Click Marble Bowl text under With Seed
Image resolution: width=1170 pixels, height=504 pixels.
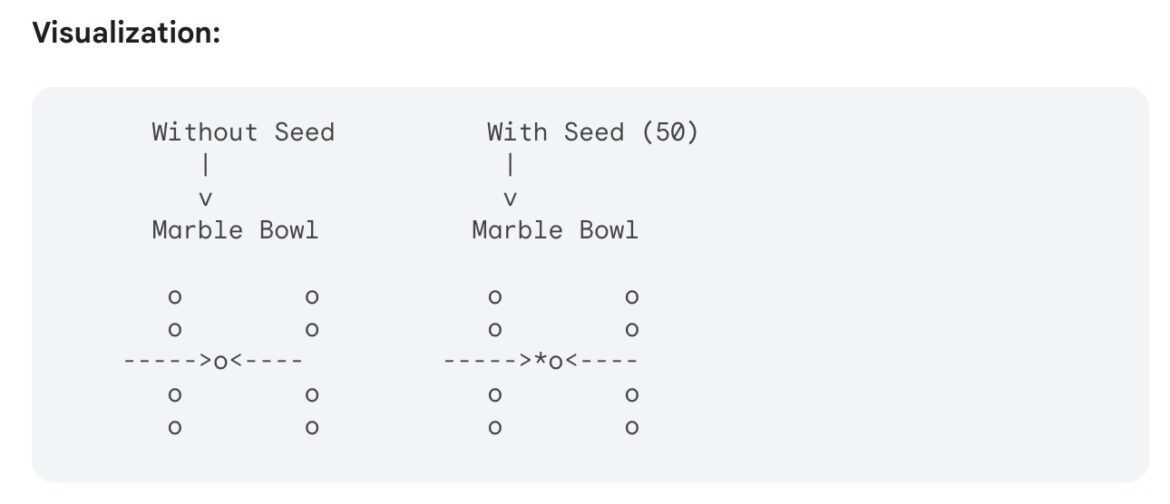pyautogui.click(x=555, y=230)
